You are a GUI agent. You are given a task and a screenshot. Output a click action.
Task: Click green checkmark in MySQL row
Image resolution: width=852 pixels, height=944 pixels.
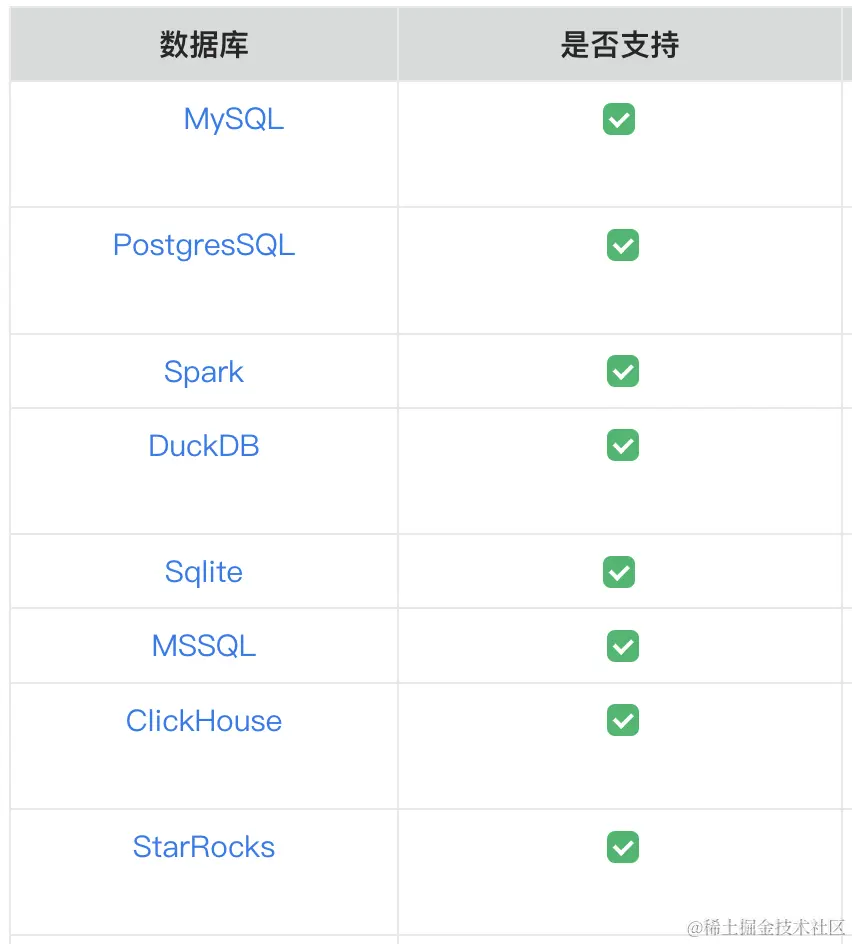point(619,119)
